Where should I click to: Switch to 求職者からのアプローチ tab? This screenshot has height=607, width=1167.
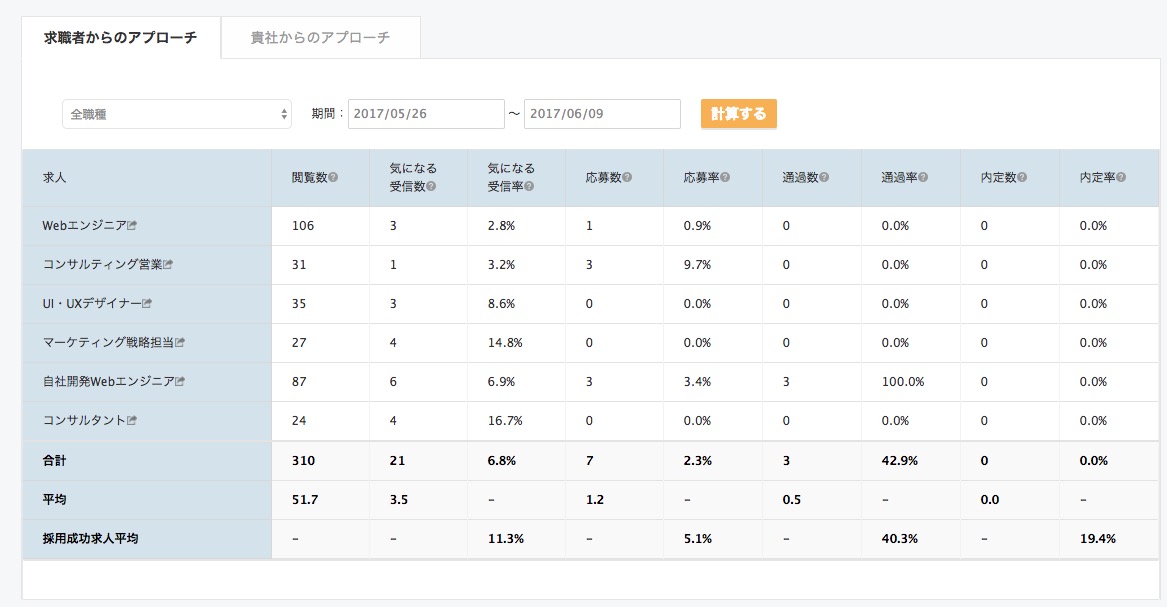coord(121,37)
